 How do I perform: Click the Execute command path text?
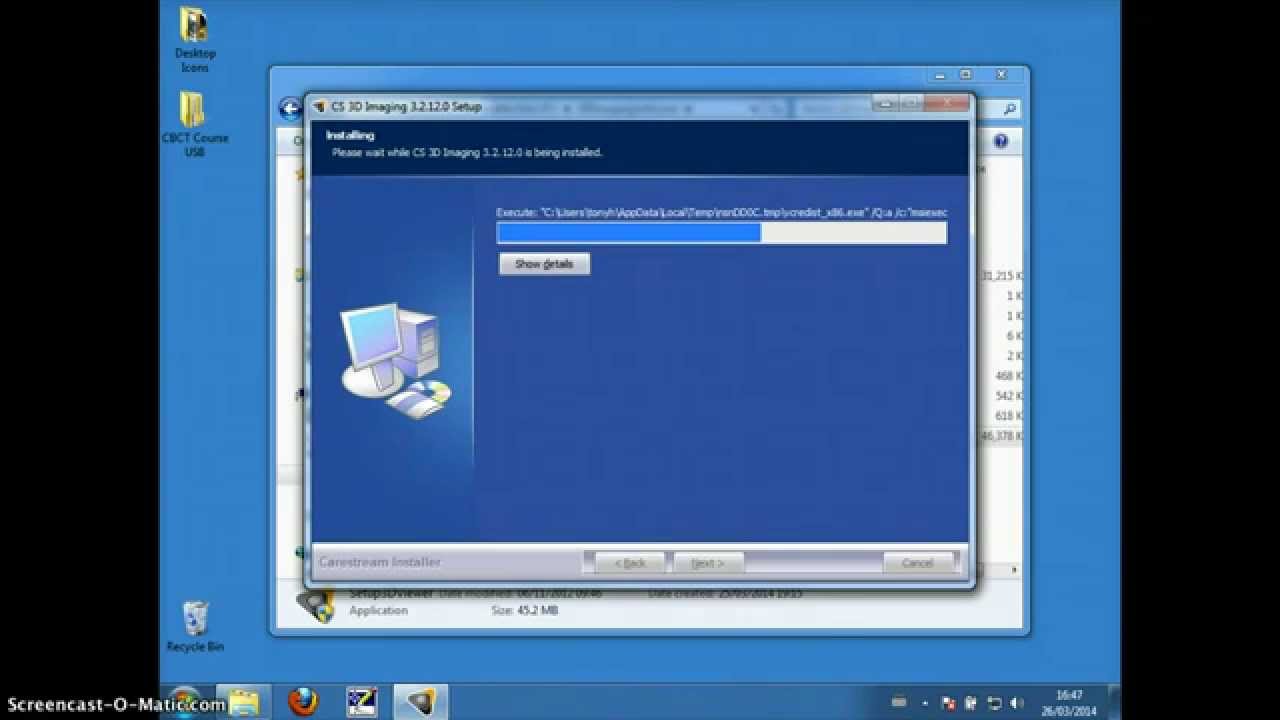click(722, 212)
